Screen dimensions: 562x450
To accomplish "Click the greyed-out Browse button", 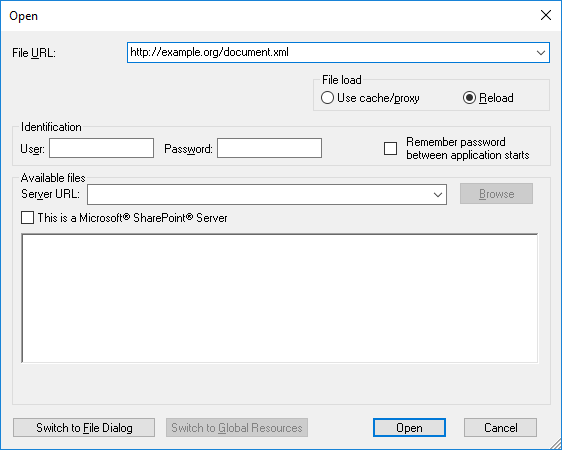I will tap(496, 194).
